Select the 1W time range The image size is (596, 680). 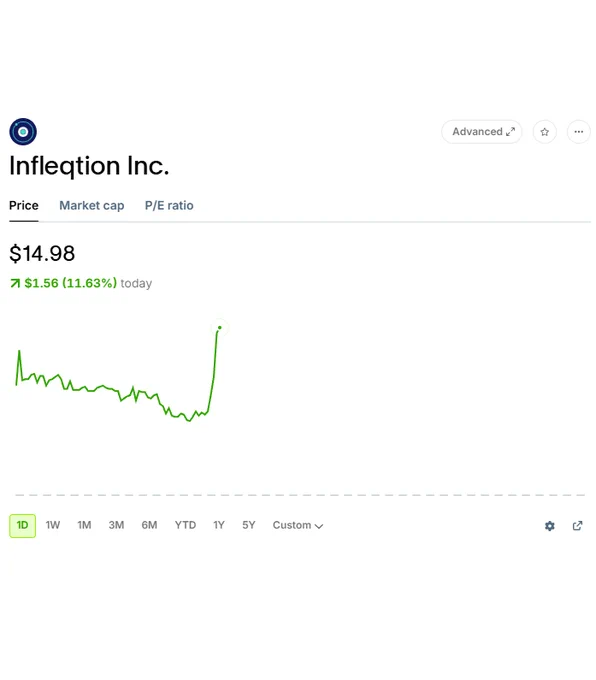point(53,525)
